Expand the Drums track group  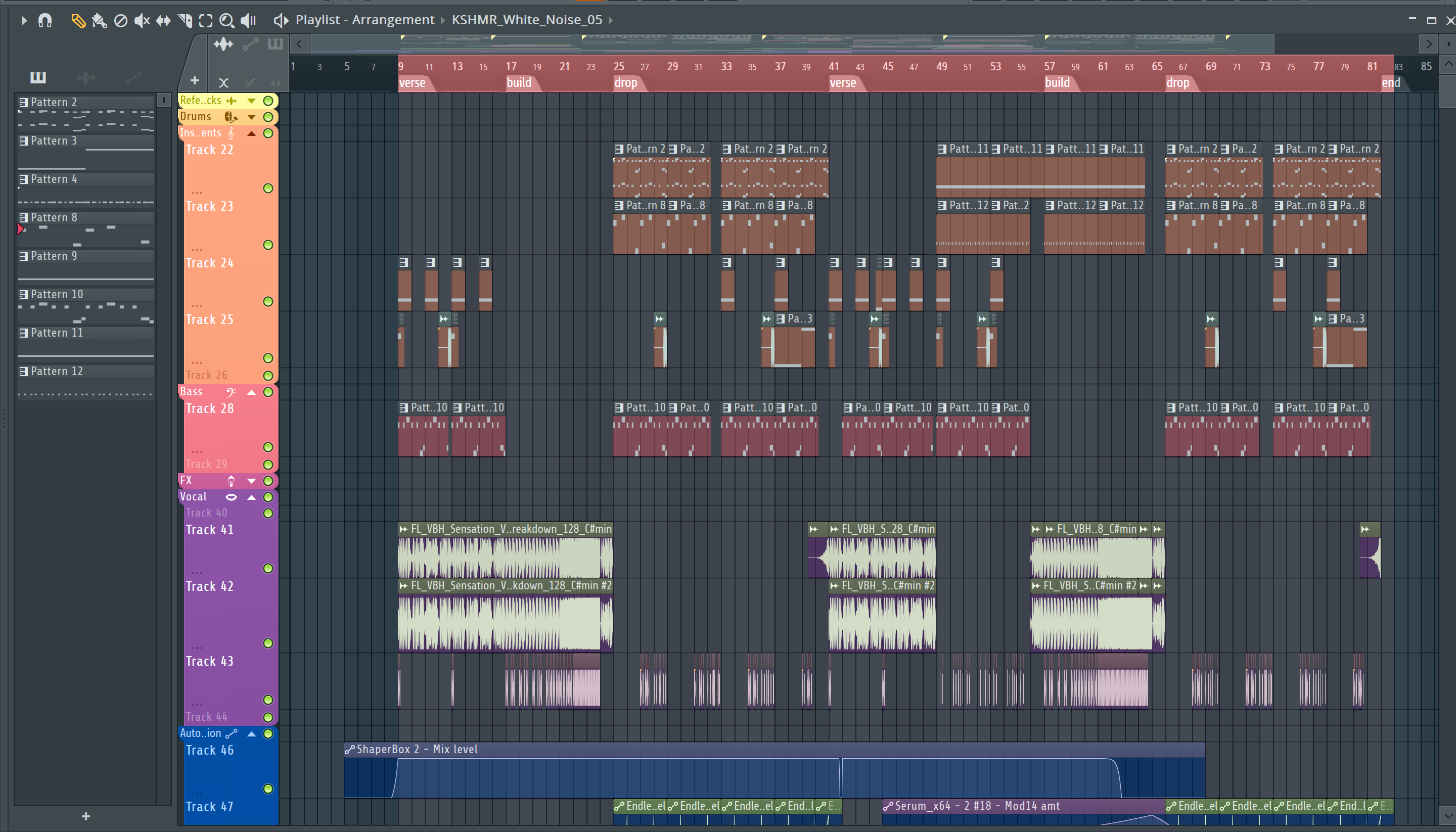251,117
